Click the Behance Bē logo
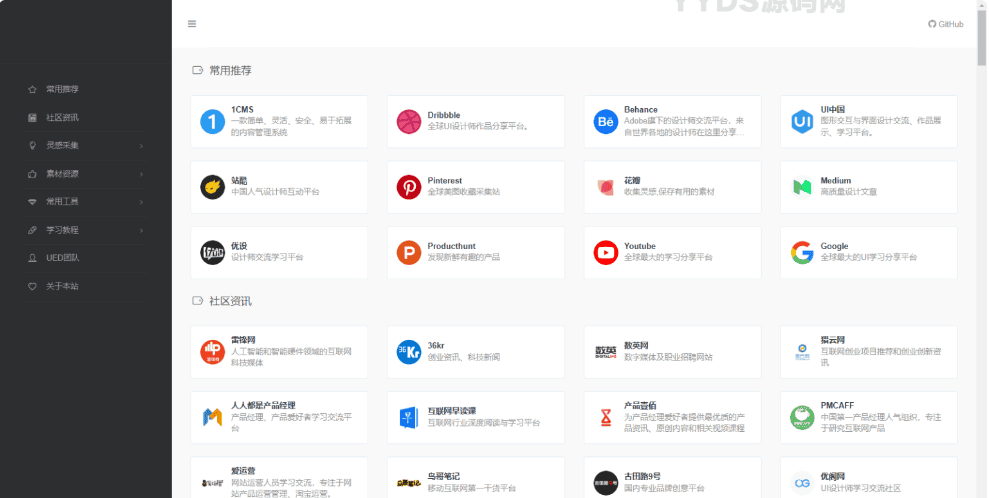The width and height of the screenshot is (989, 498). pyautogui.click(x=606, y=122)
